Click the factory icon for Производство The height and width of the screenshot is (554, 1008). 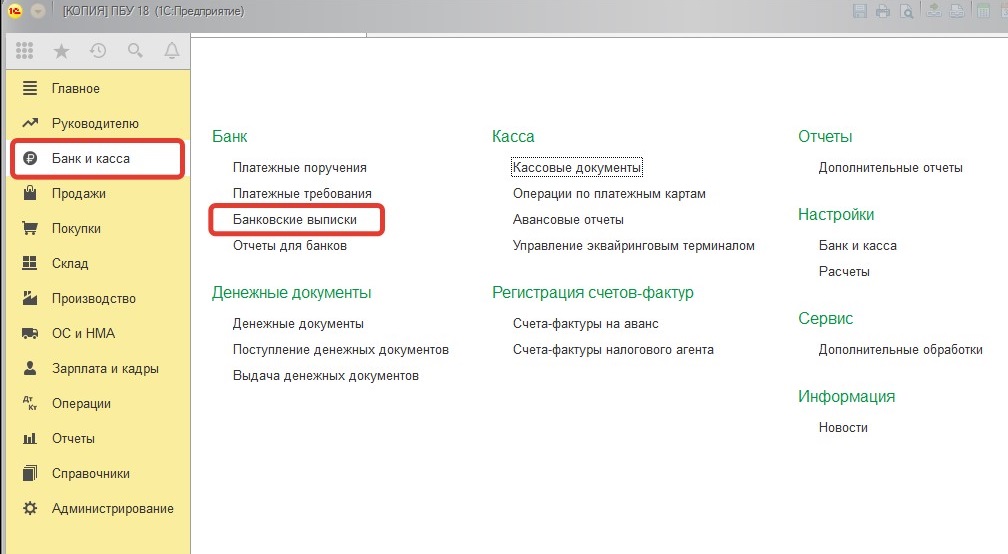click(30, 298)
